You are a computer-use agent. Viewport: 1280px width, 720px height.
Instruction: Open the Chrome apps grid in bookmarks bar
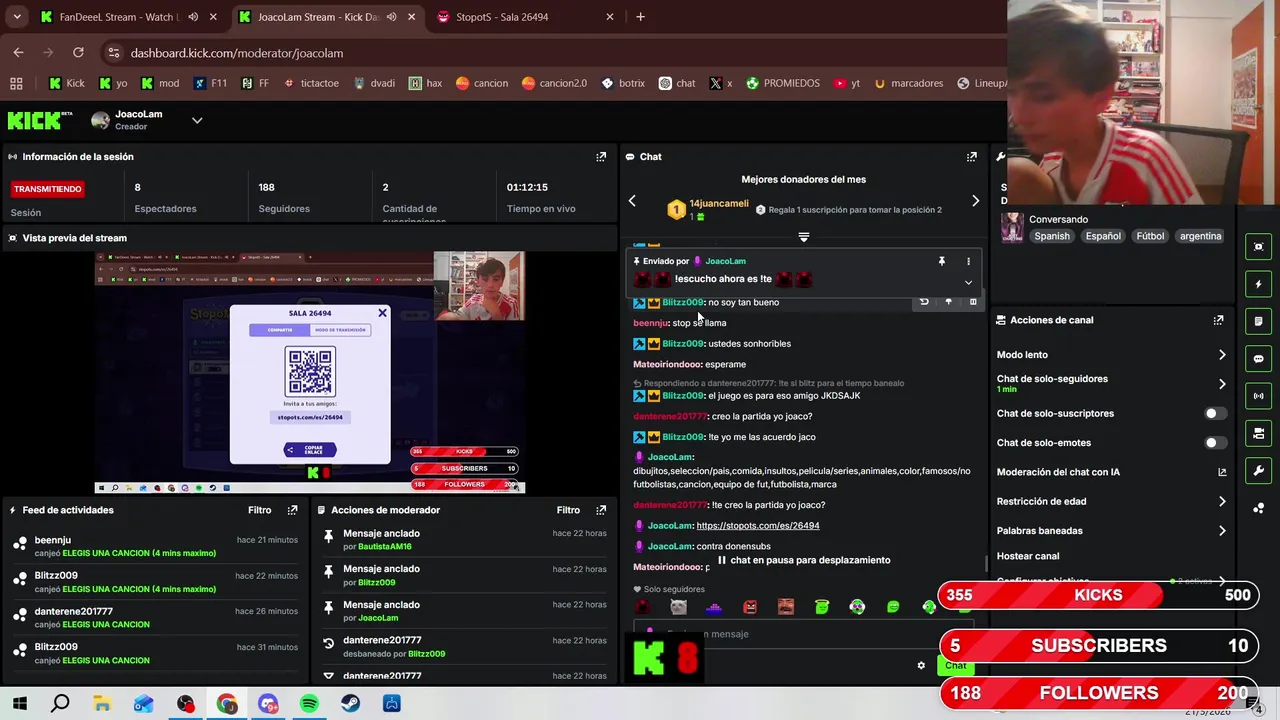point(16,84)
